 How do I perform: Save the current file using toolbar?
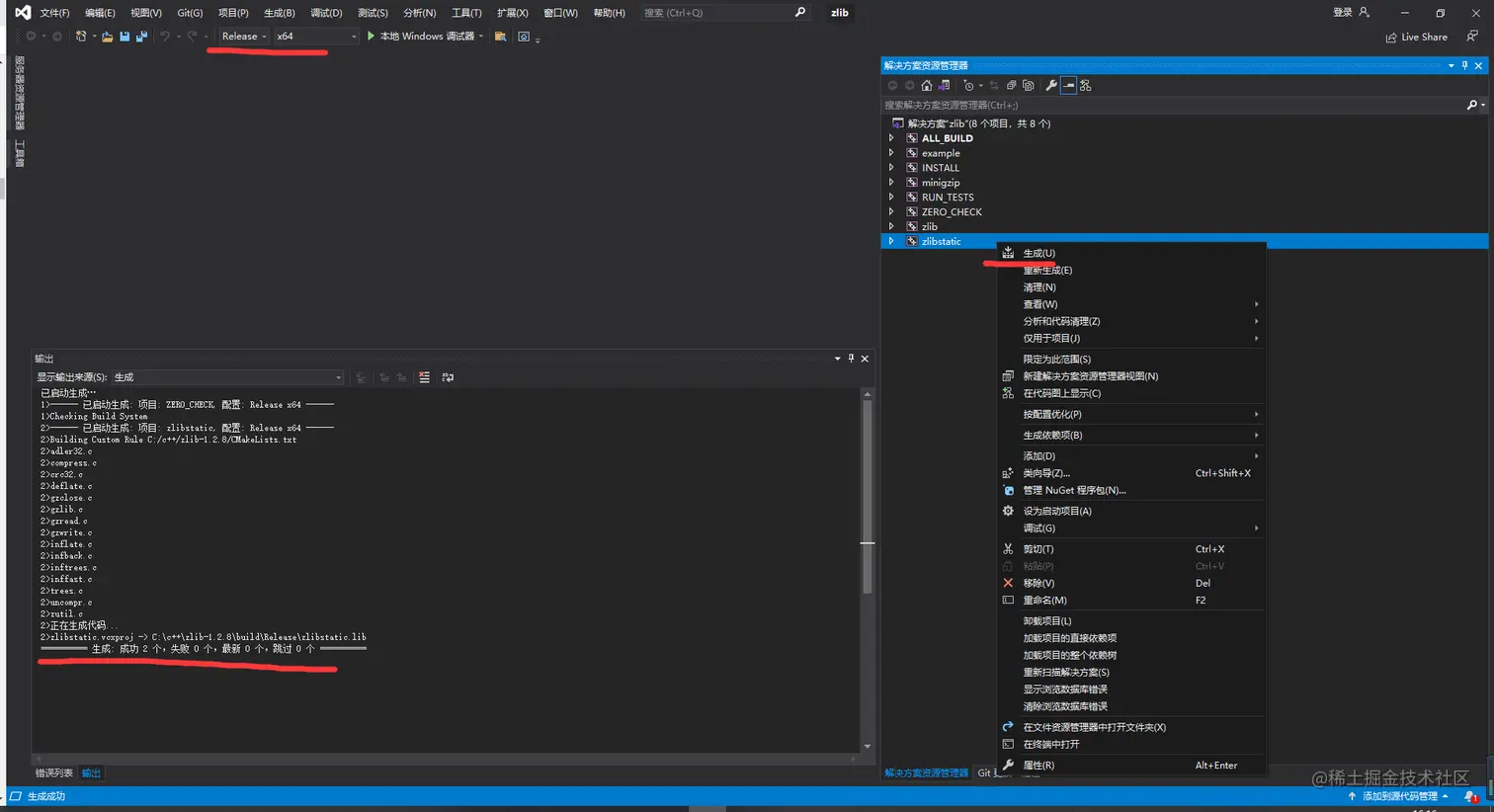coord(124,37)
